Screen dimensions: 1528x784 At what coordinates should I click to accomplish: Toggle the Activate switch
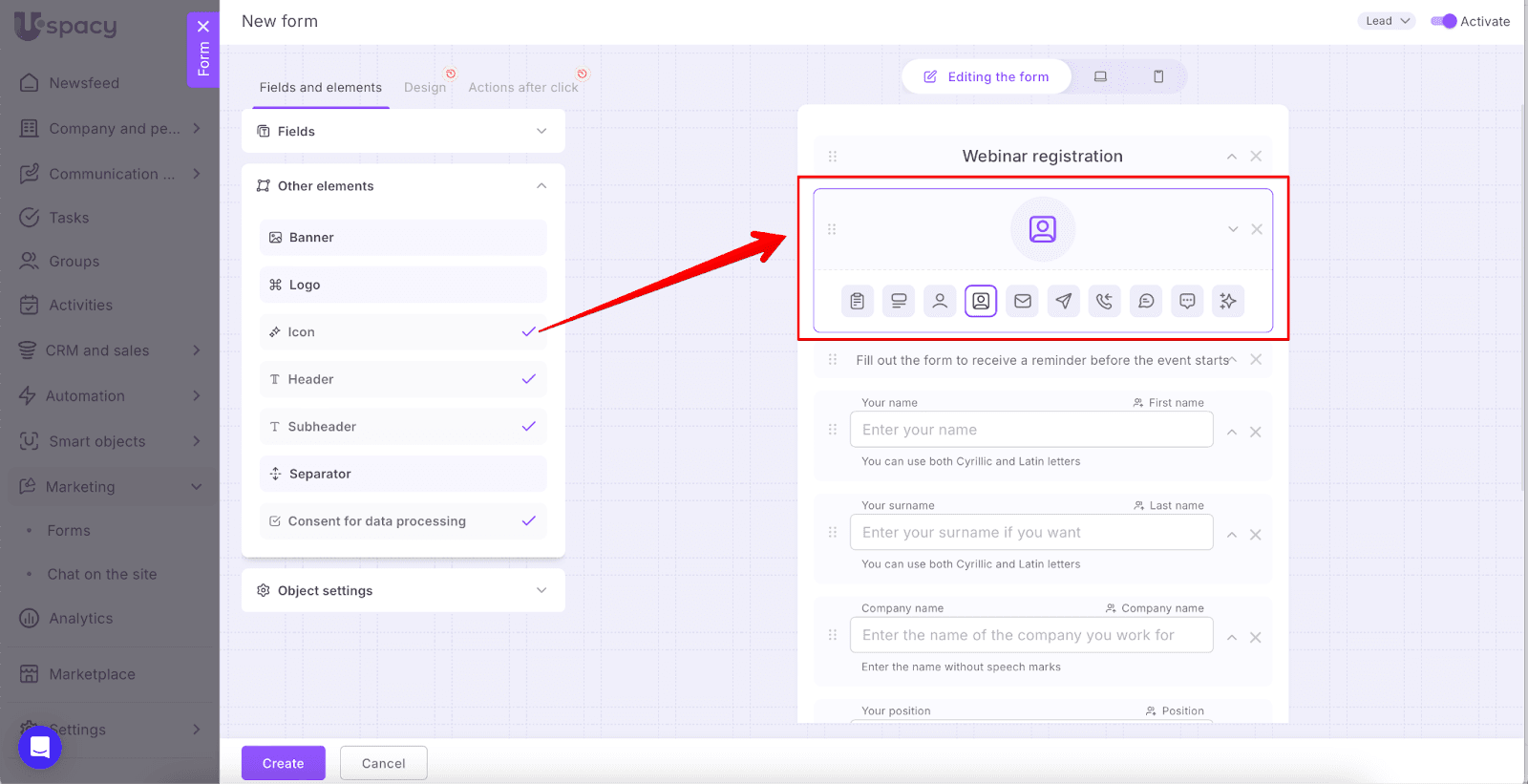1443,21
